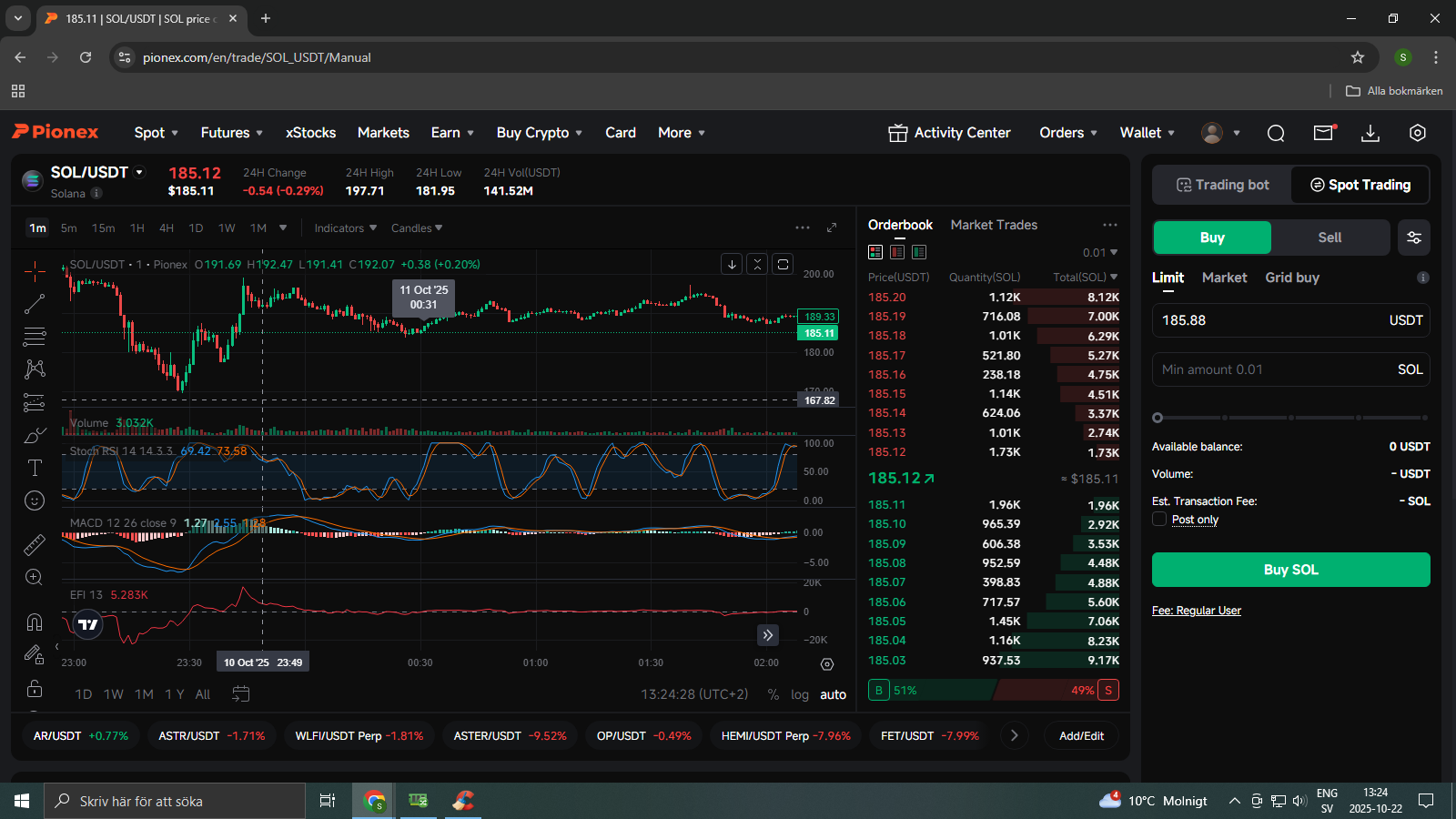This screenshot has height=819, width=1456.
Task: Open the Indicators dropdown on chart
Action: (346, 228)
